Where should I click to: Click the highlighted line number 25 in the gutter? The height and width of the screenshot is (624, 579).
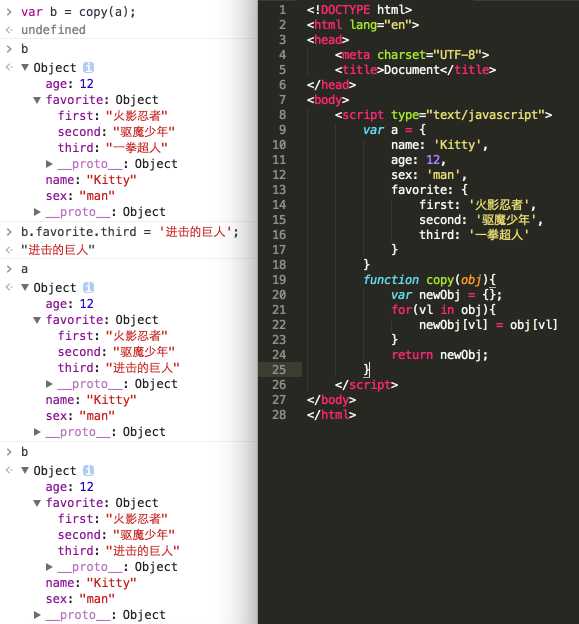click(x=279, y=370)
